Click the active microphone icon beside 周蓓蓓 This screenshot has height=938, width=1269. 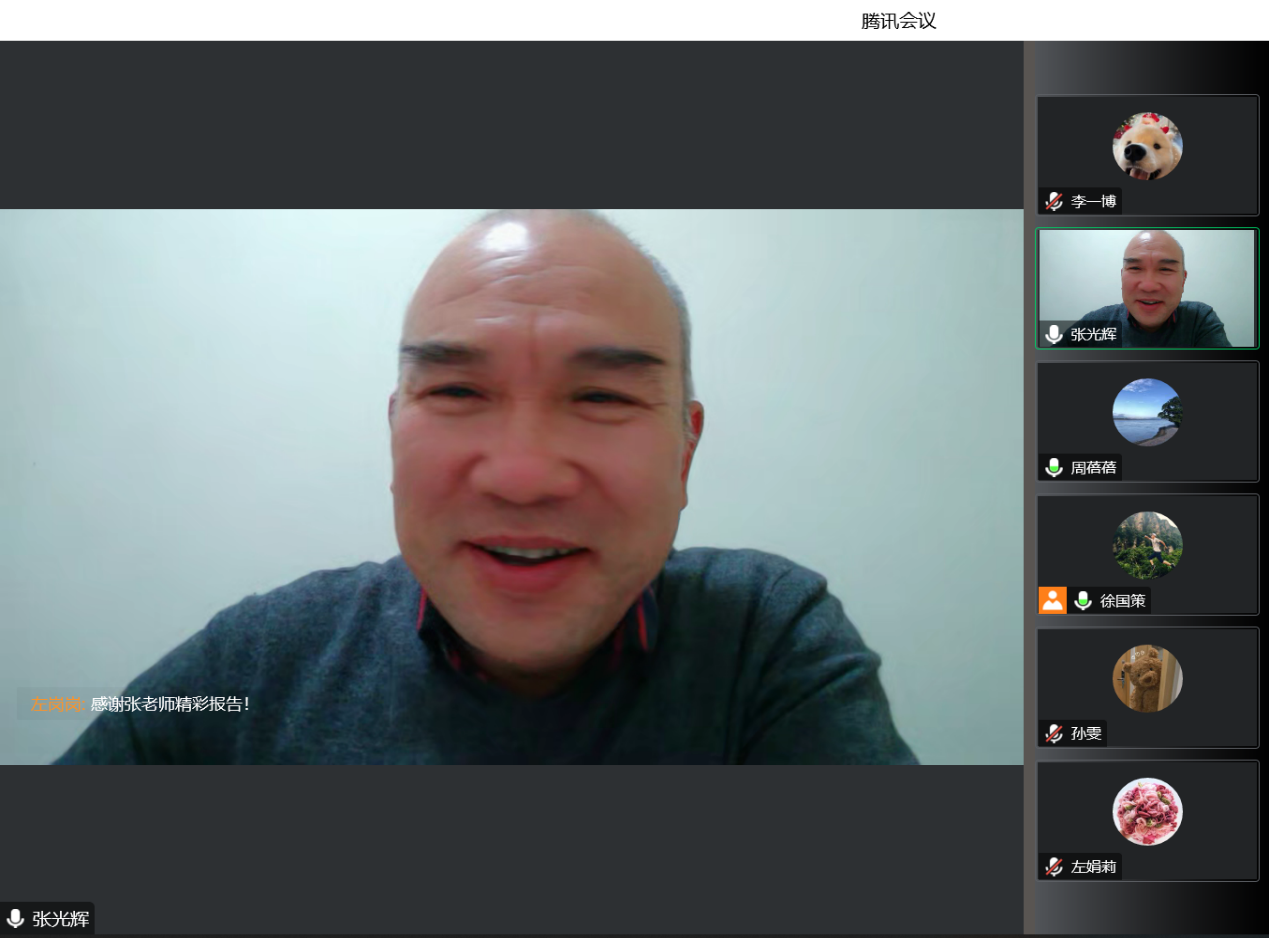coord(1053,467)
